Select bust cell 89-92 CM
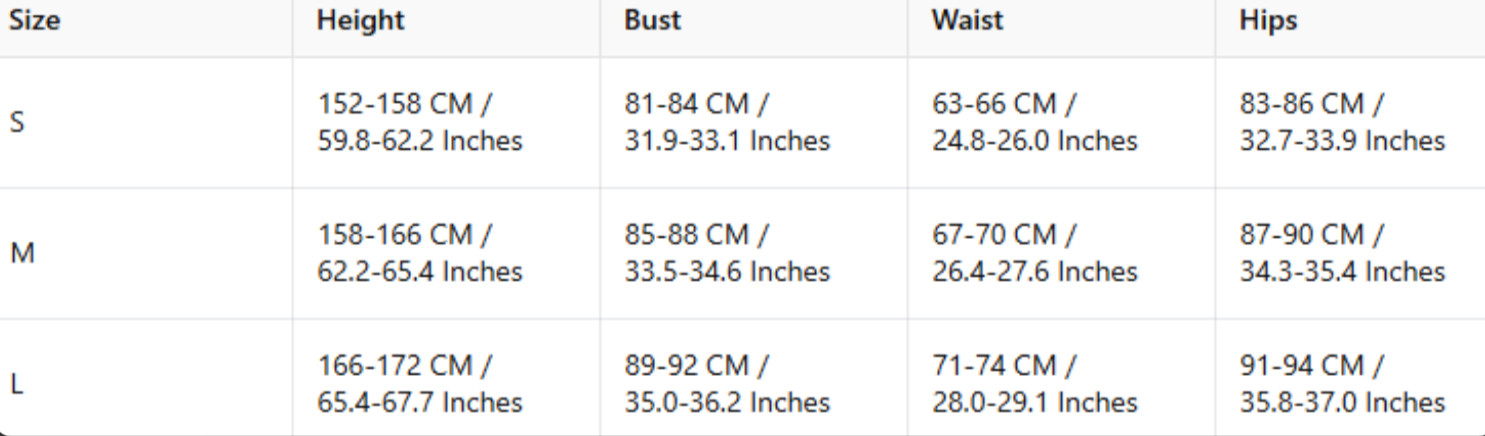This screenshot has width=1485, height=436. coord(727,383)
